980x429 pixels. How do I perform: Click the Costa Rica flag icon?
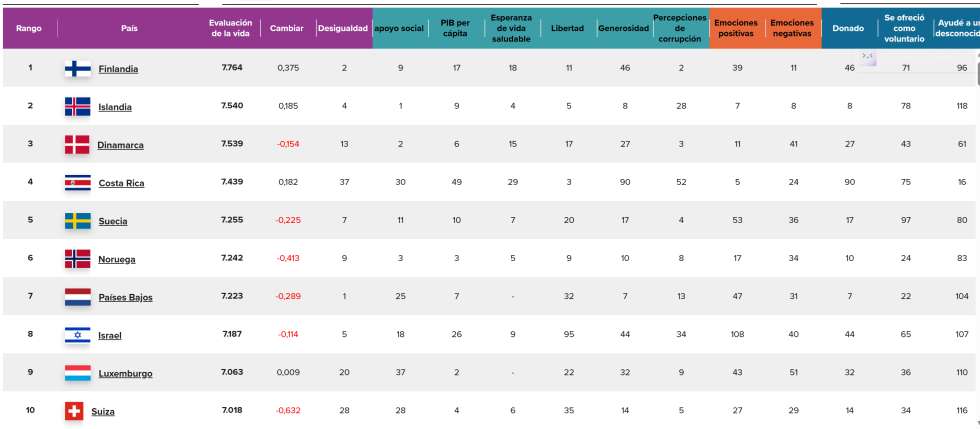77,182
